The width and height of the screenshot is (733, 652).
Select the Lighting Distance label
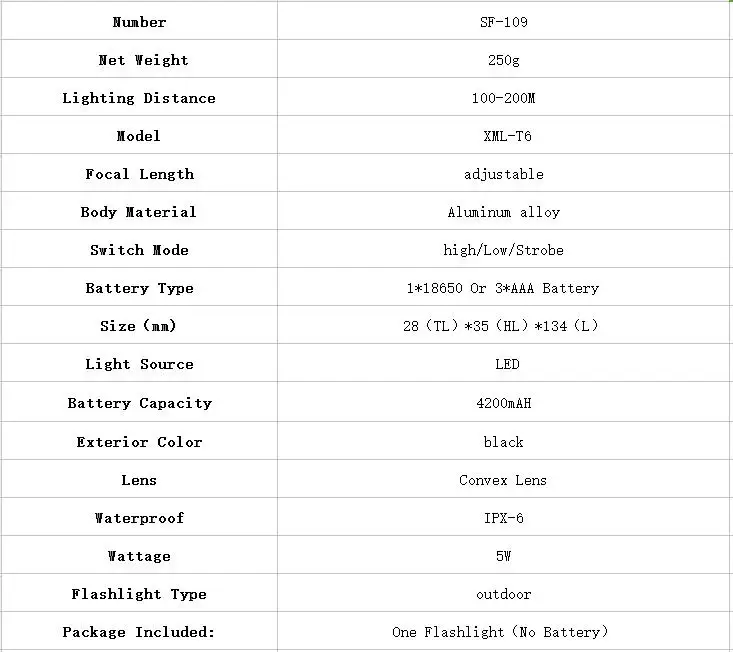(x=139, y=98)
